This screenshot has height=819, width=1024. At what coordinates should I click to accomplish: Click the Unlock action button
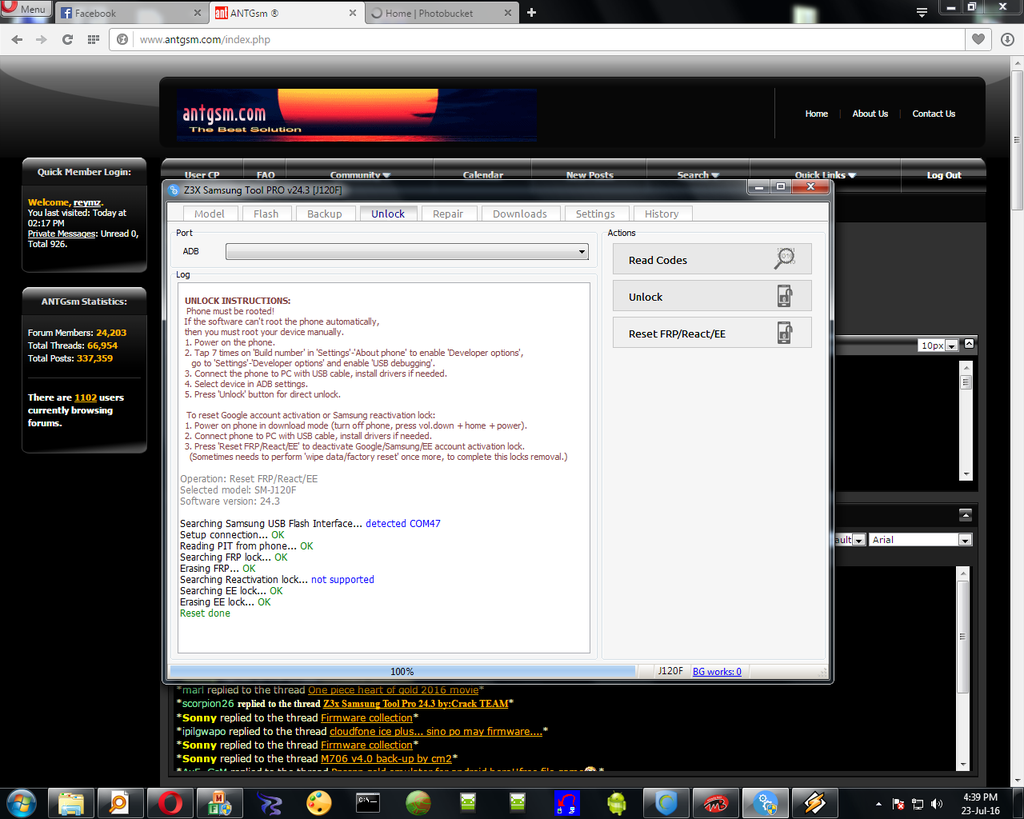tap(712, 297)
